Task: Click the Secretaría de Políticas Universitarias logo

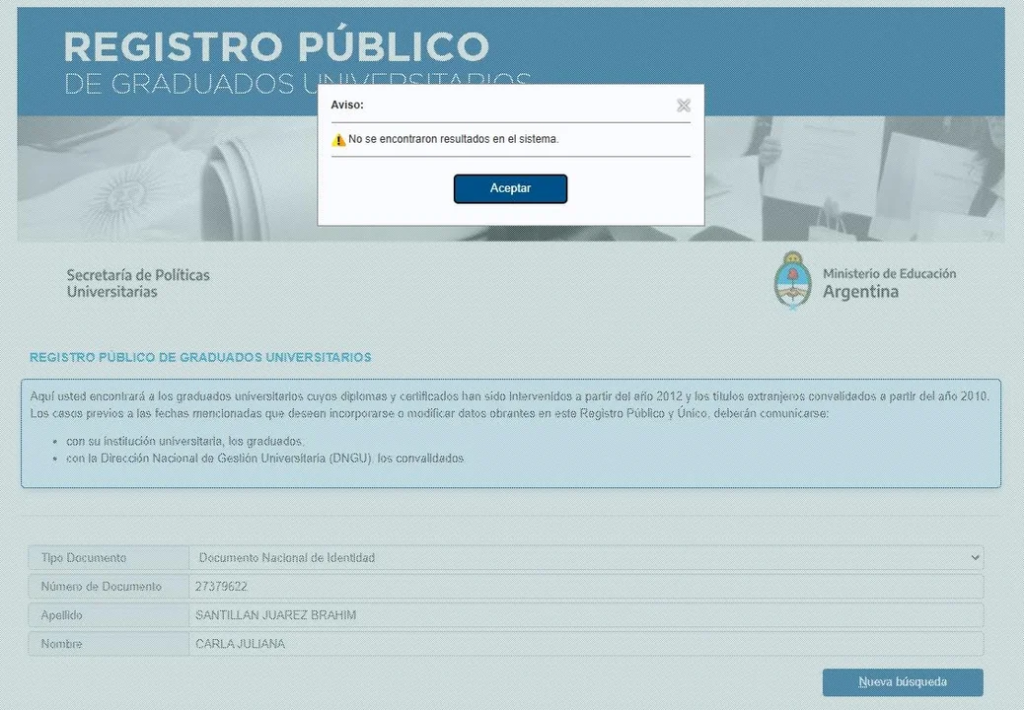Action: tap(138, 283)
